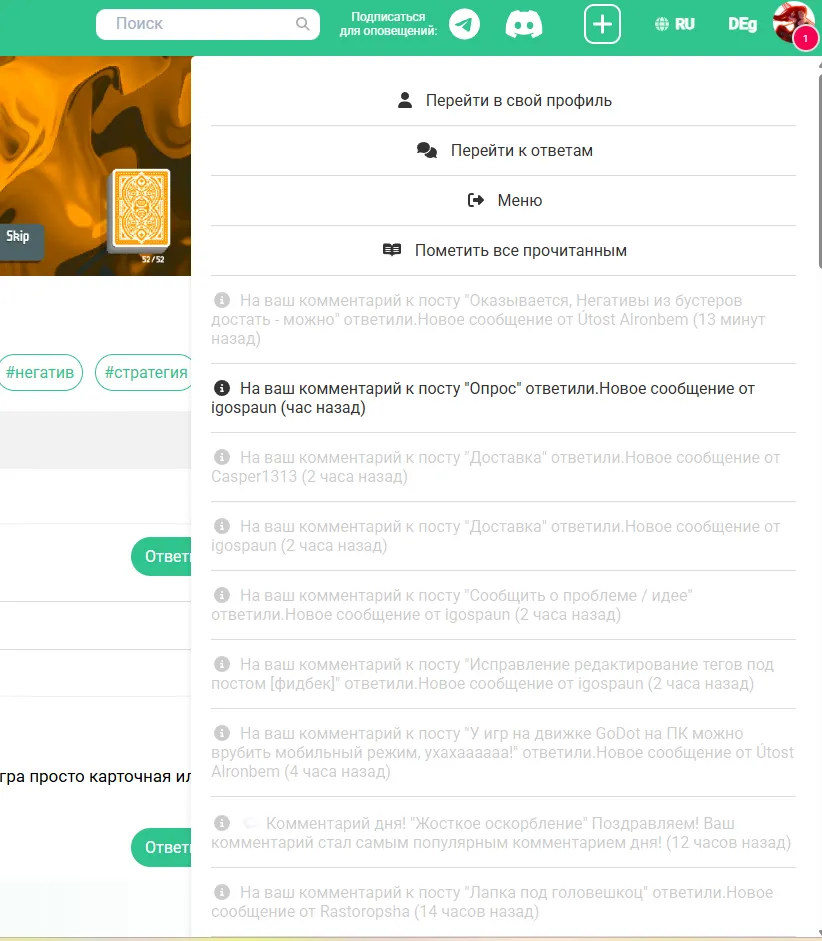Open "Комментарий дня" congratulation notification
Screen dimensions: 822x941
(503, 832)
